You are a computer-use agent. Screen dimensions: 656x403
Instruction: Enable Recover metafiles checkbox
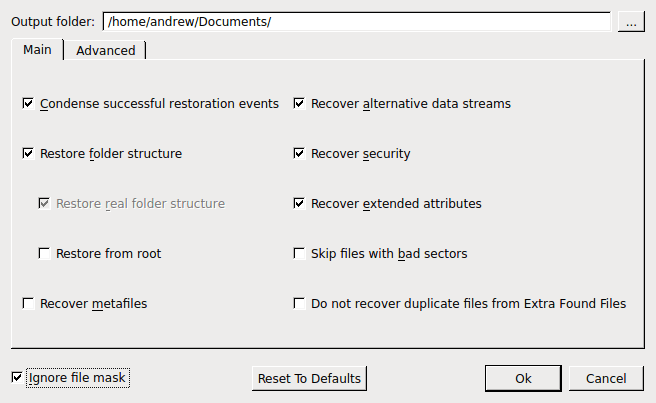[x=28, y=303]
